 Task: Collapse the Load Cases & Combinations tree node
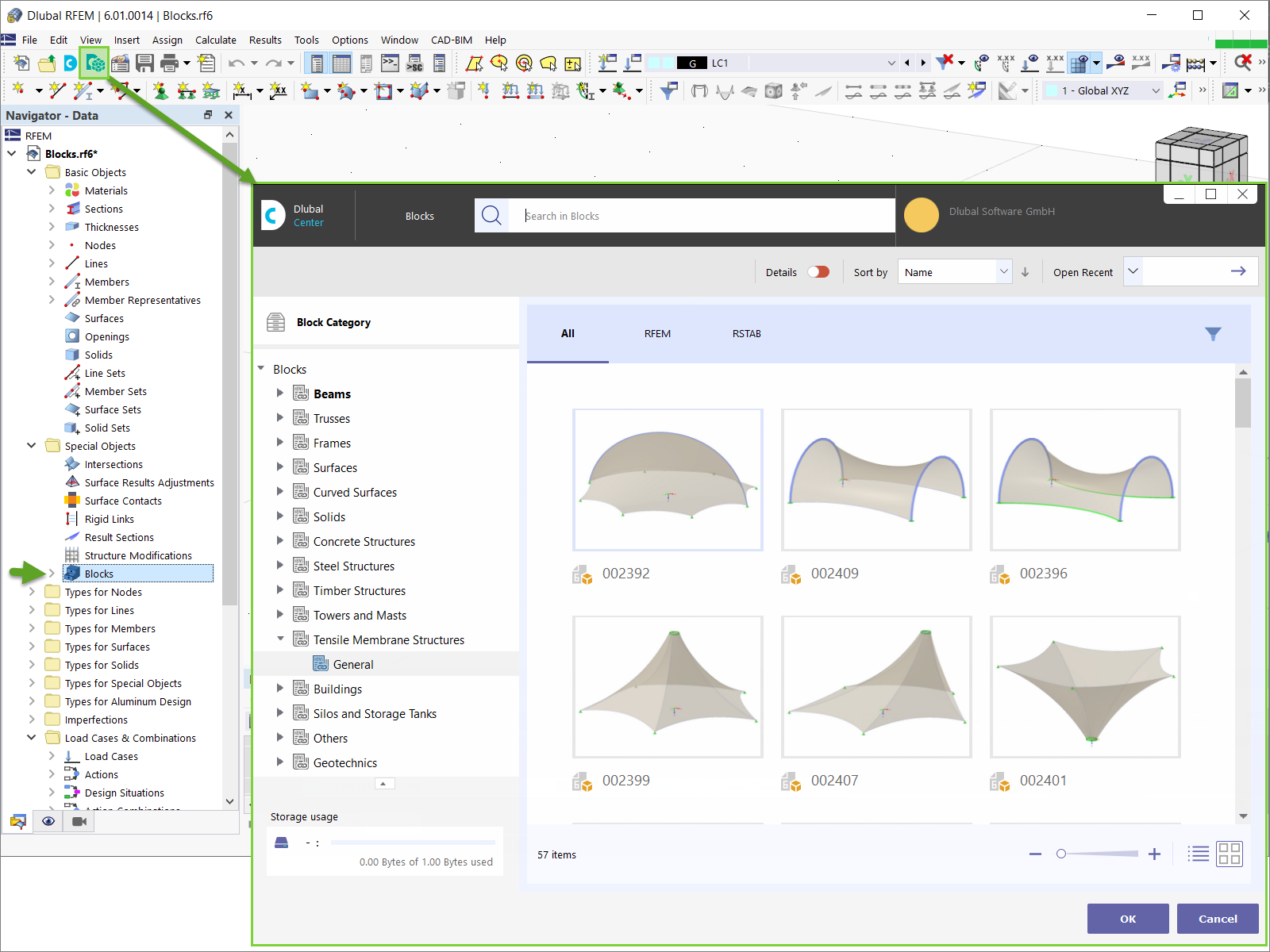[32, 737]
